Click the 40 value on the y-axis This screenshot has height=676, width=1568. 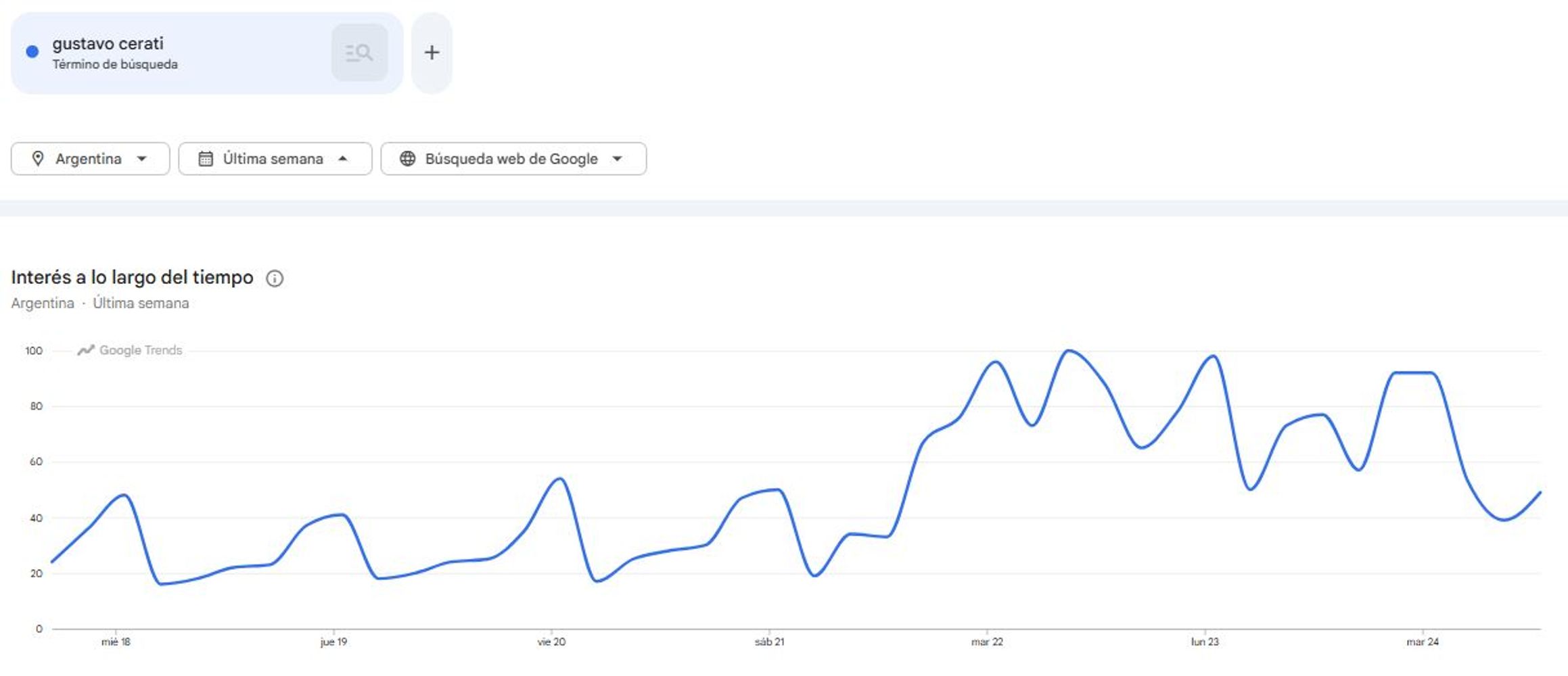pos(36,518)
